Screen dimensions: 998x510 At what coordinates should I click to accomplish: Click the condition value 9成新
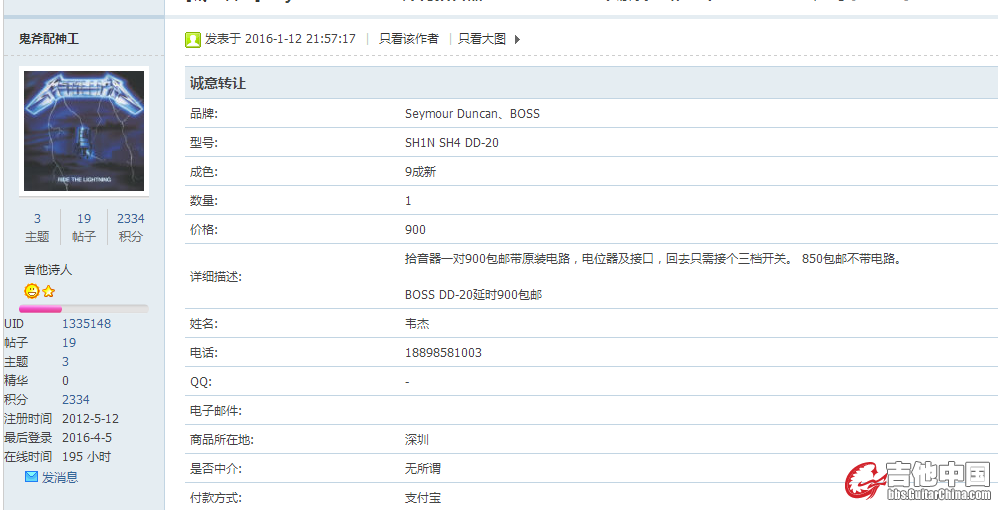(420, 172)
